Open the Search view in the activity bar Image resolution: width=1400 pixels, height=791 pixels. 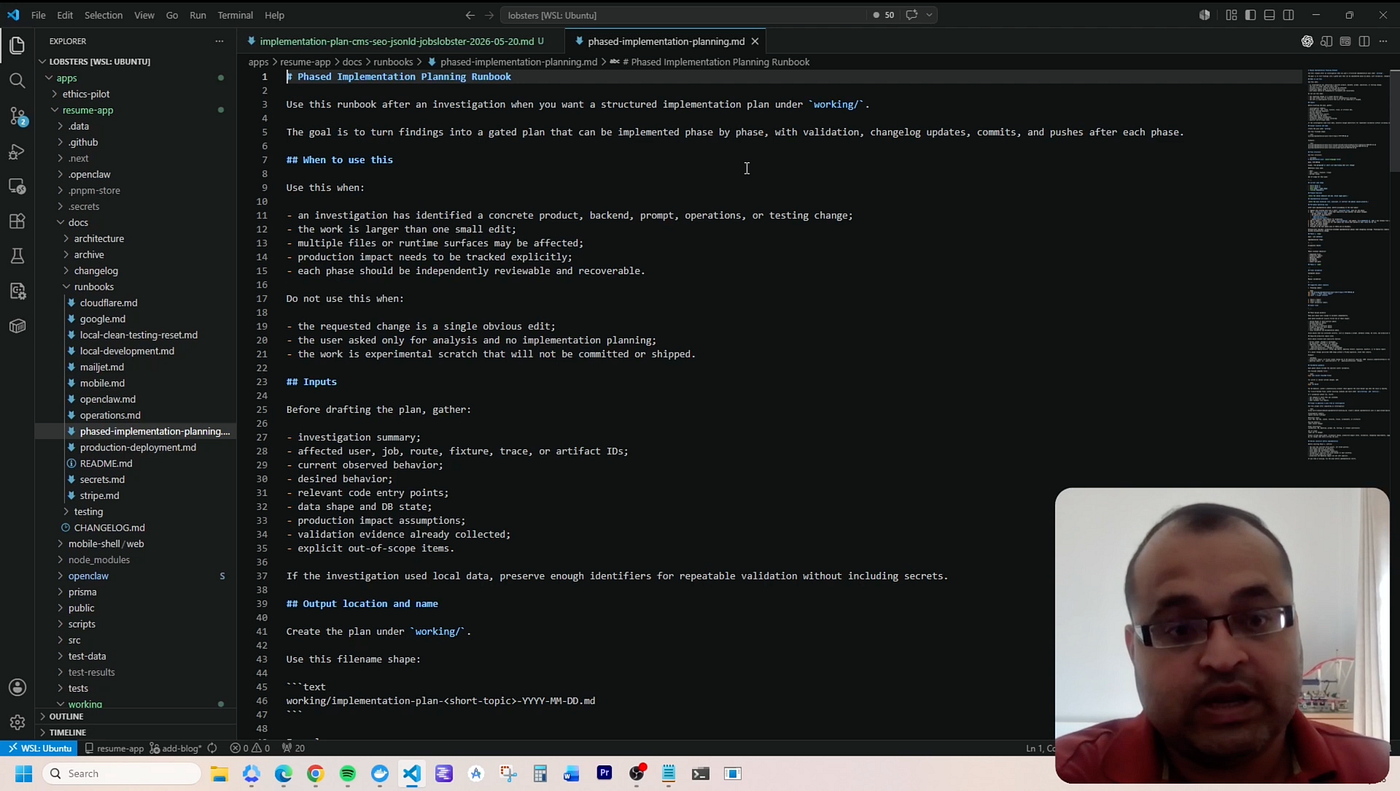point(17,81)
